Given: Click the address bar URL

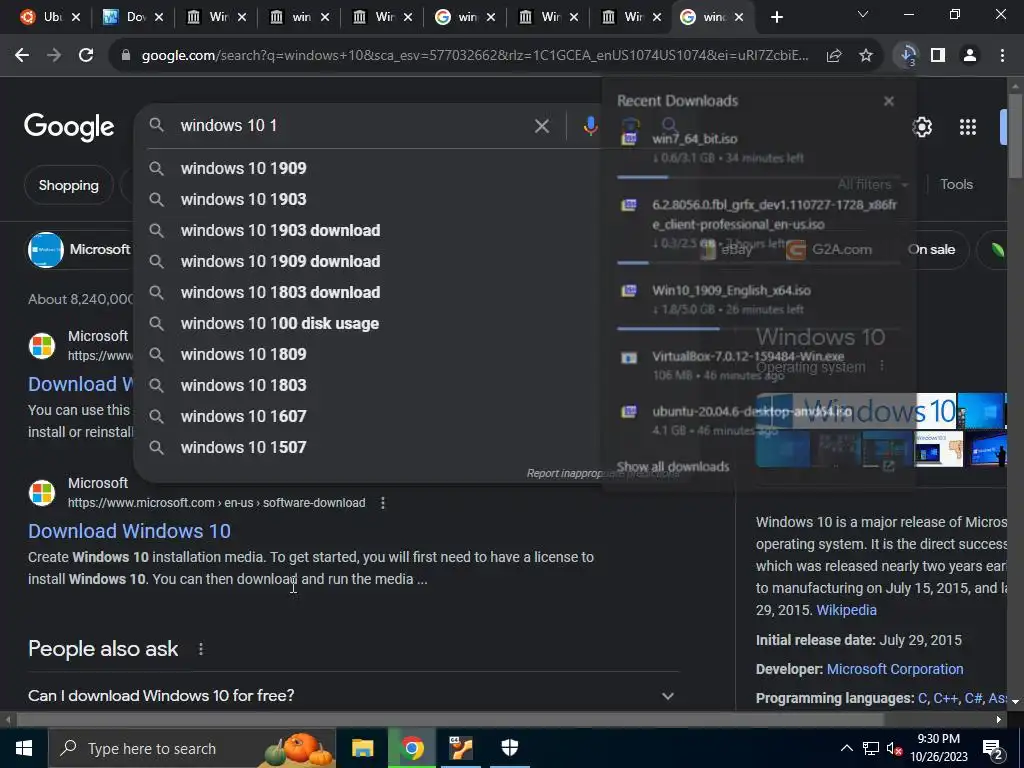Looking at the screenshot, I should (x=475, y=56).
